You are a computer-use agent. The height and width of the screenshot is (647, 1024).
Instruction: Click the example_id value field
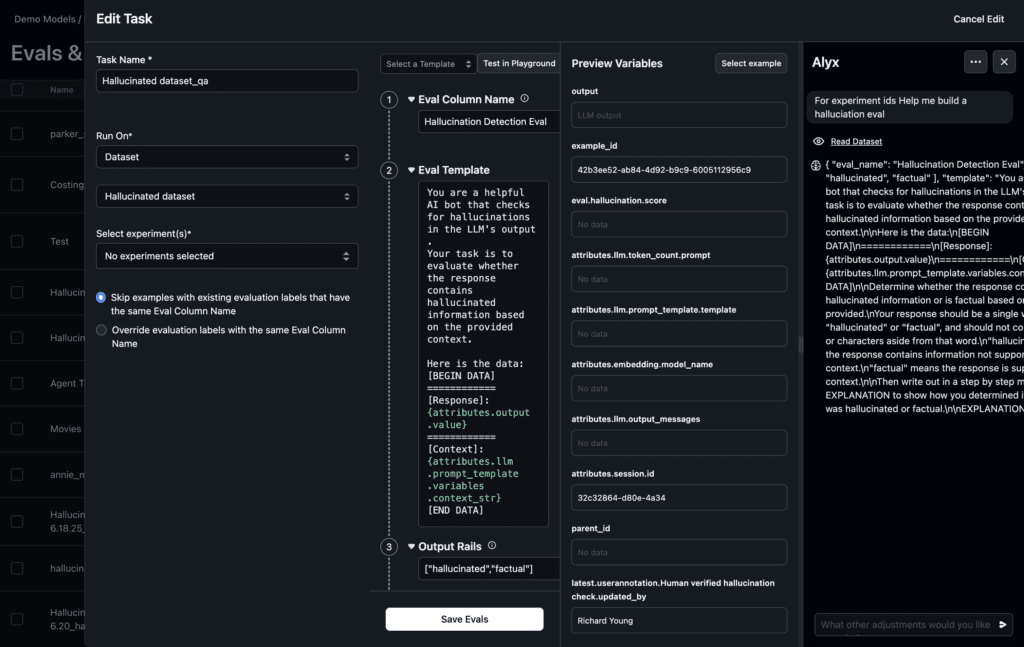(679, 170)
